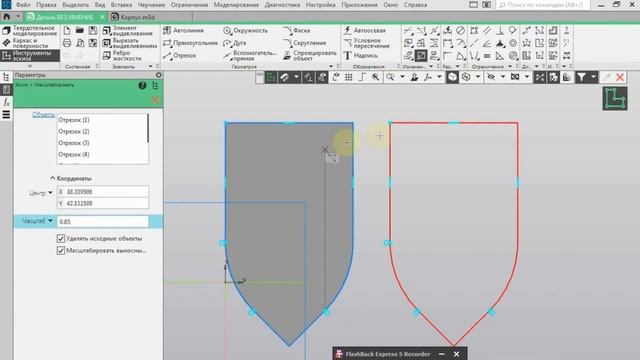Select Инструменты эскиза toolset
The height and width of the screenshot is (360, 640).
[30, 56]
